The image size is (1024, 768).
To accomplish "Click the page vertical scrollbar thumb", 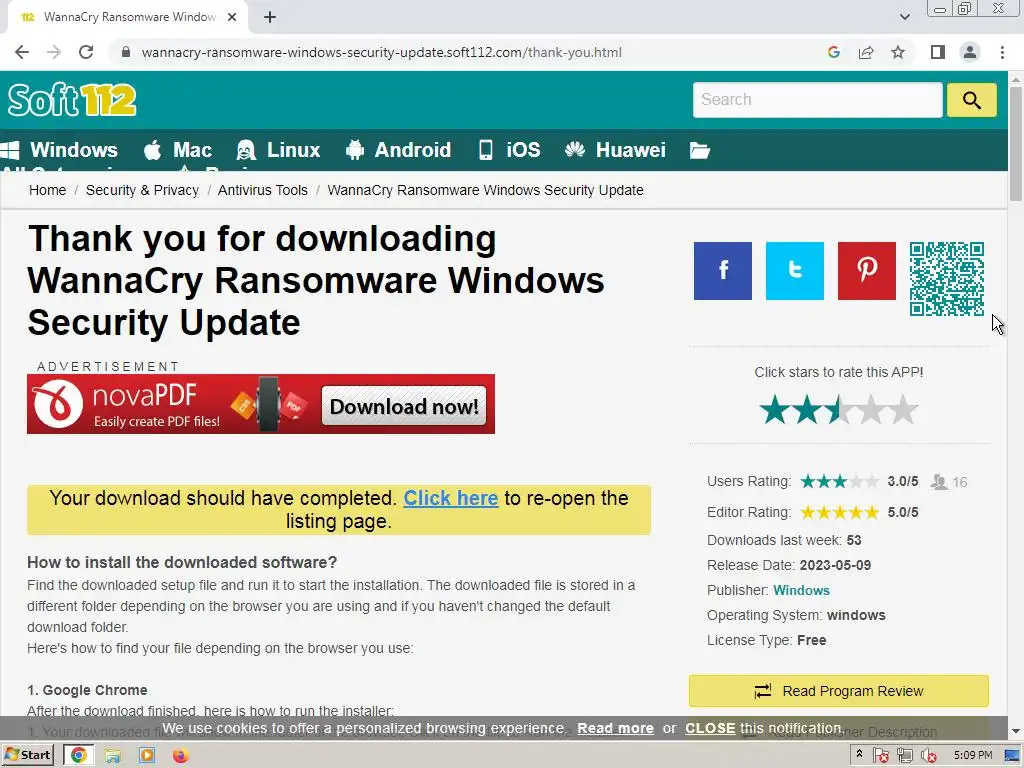I will pos(1016,144).
